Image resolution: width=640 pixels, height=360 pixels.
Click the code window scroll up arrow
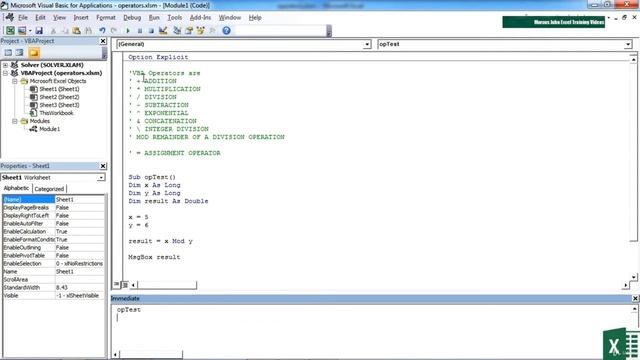[633, 60]
